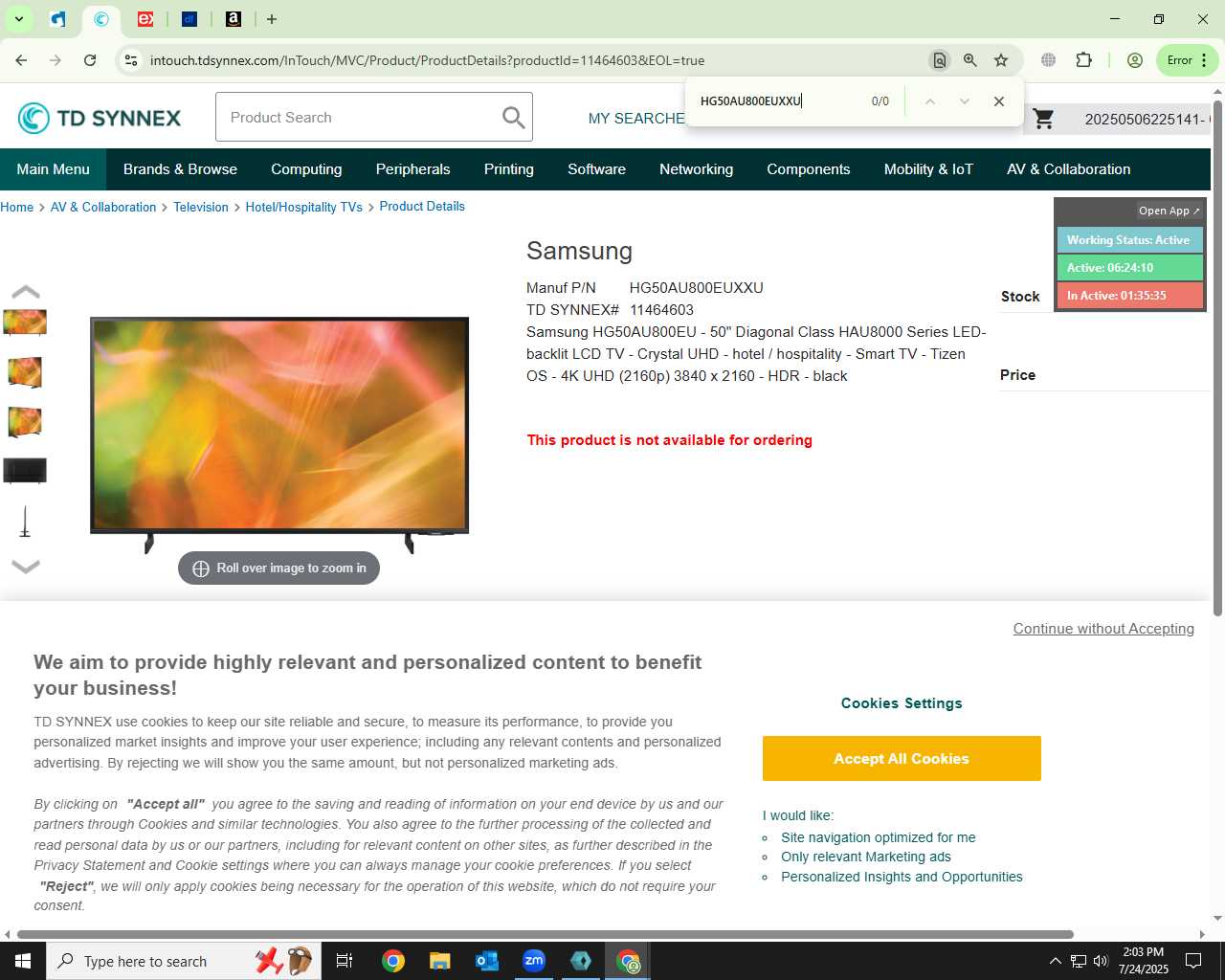Click the find-in-page icon in address bar

(939, 60)
